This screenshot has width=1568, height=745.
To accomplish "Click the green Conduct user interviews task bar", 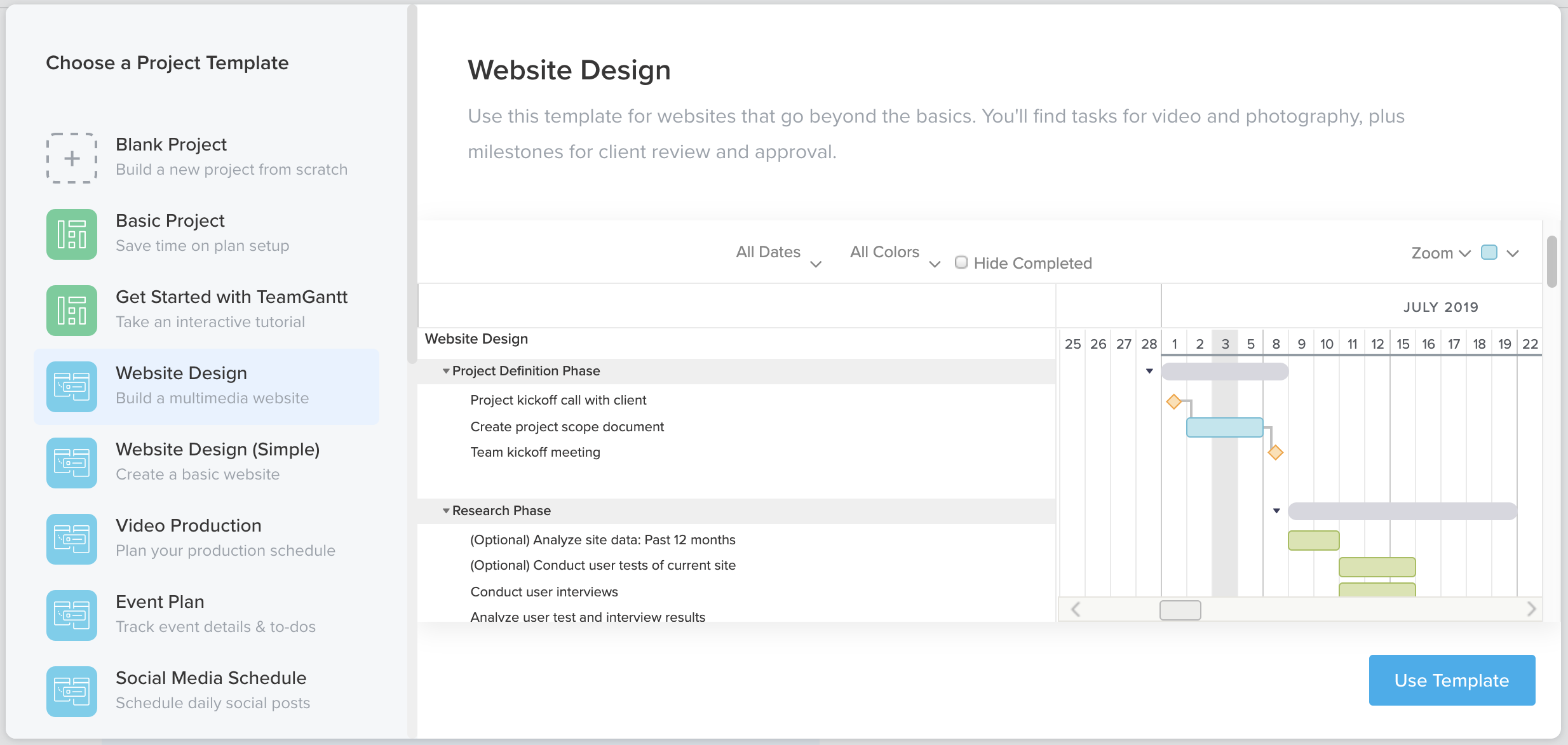I will coord(1377,589).
